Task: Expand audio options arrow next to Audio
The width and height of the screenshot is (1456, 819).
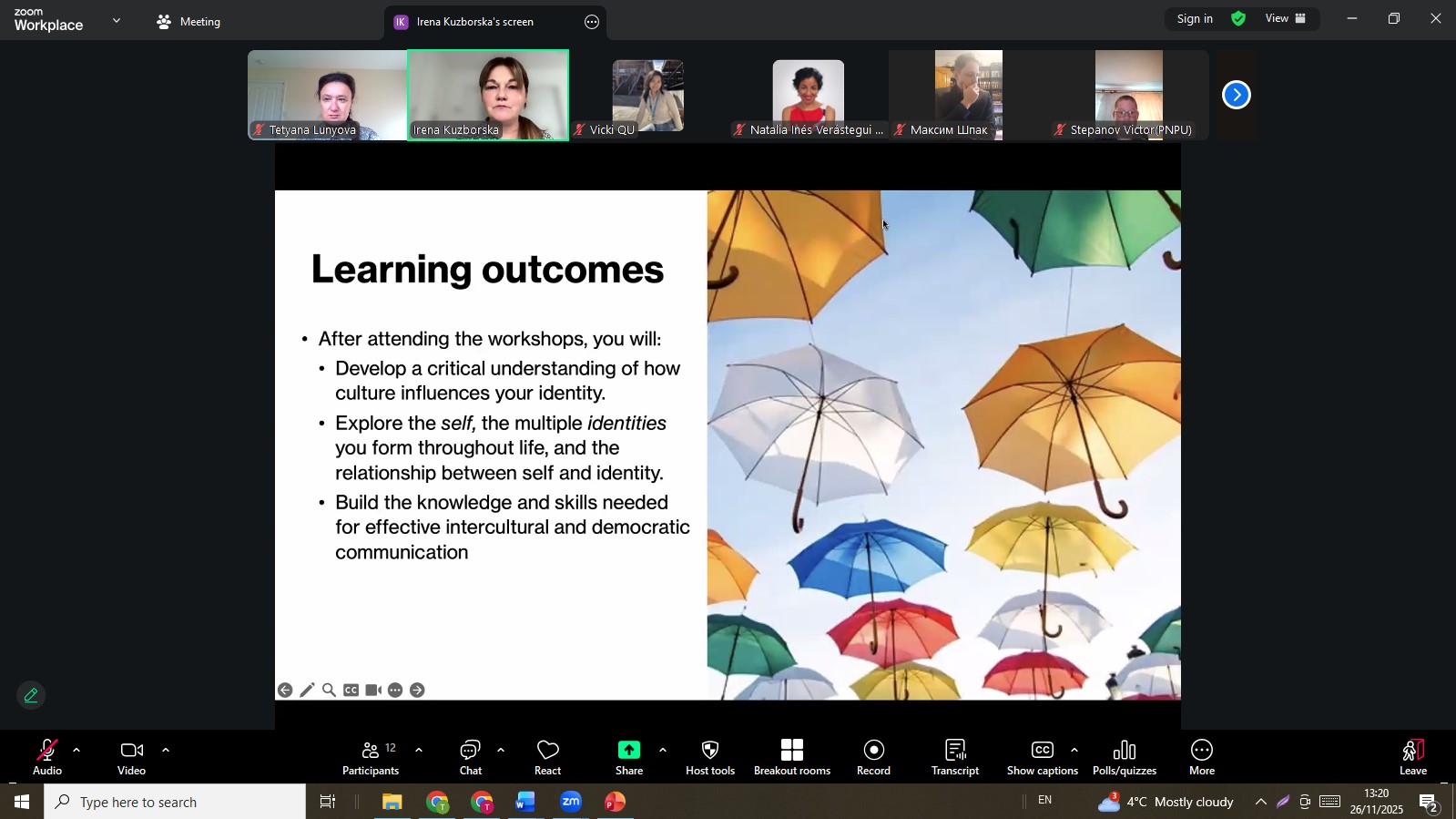Action: (76, 751)
